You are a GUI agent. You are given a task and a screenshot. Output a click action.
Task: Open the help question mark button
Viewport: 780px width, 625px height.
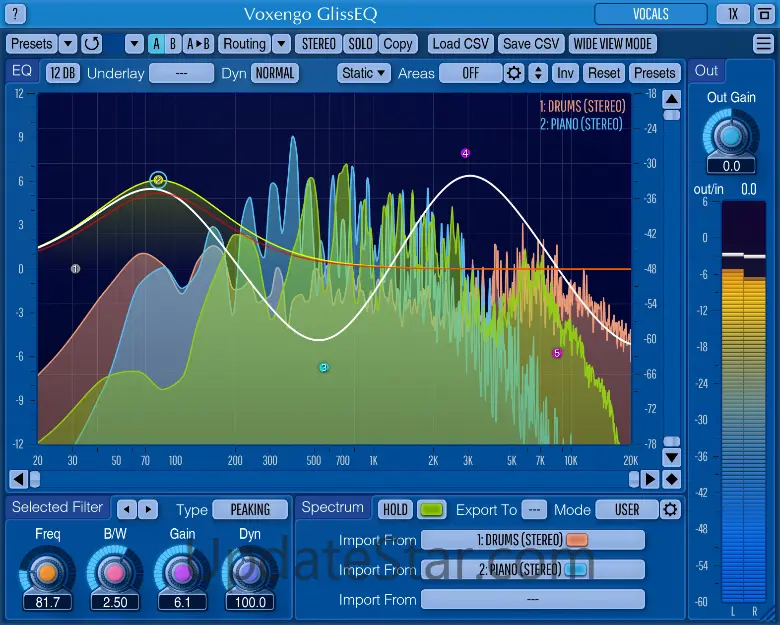click(x=15, y=14)
